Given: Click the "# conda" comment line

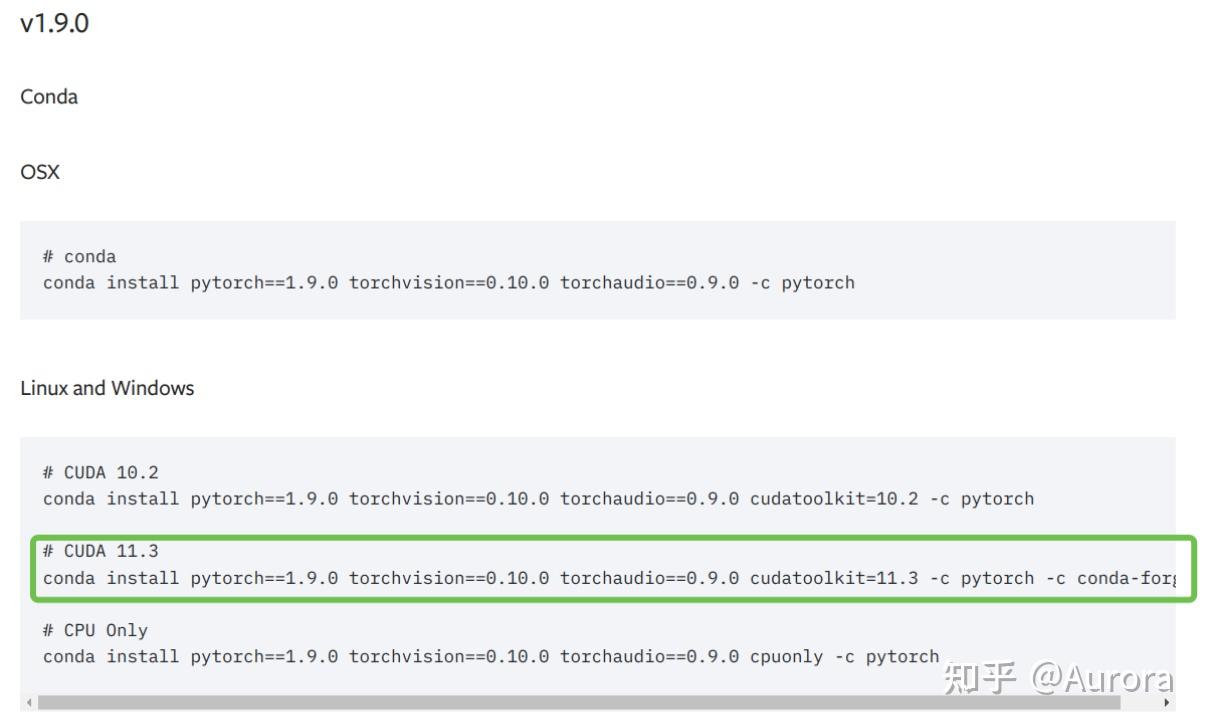Looking at the screenshot, I should pyautogui.click(x=80, y=257).
